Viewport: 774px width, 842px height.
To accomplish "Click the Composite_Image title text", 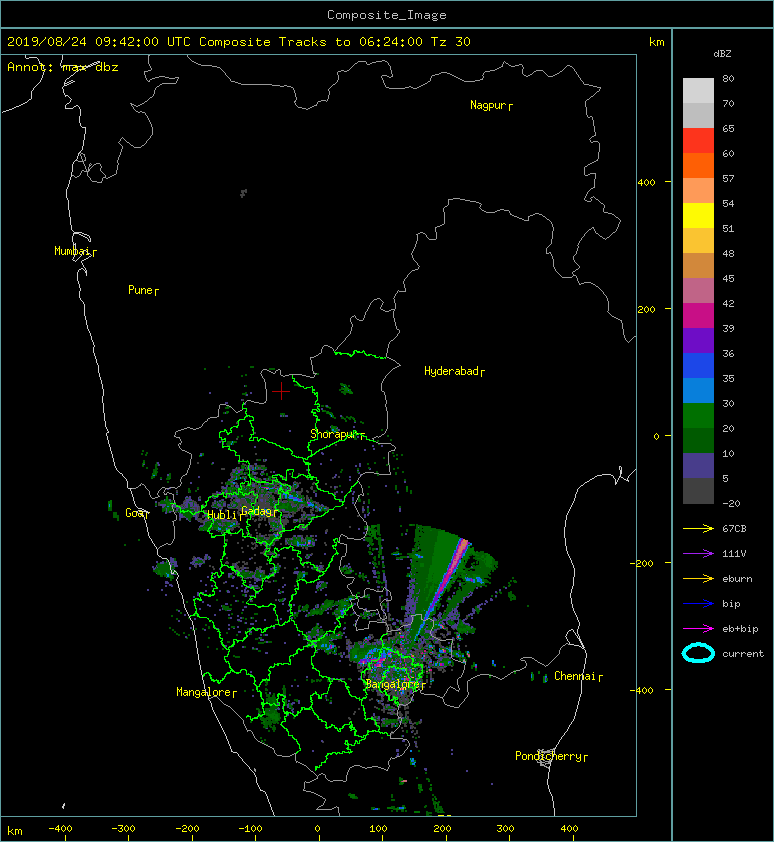I will [387, 15].
